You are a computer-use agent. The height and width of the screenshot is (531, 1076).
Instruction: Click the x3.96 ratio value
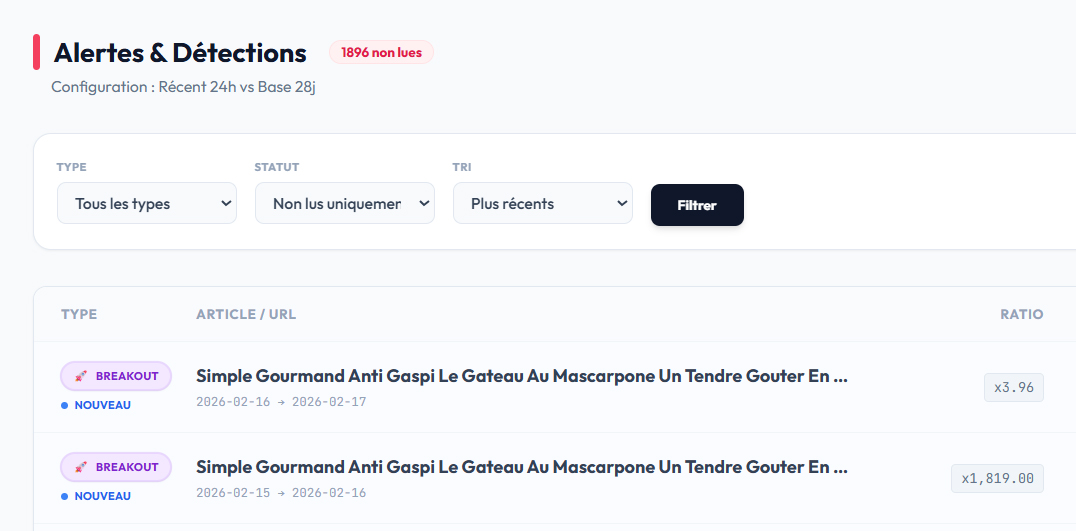(x=1014, y=387)
